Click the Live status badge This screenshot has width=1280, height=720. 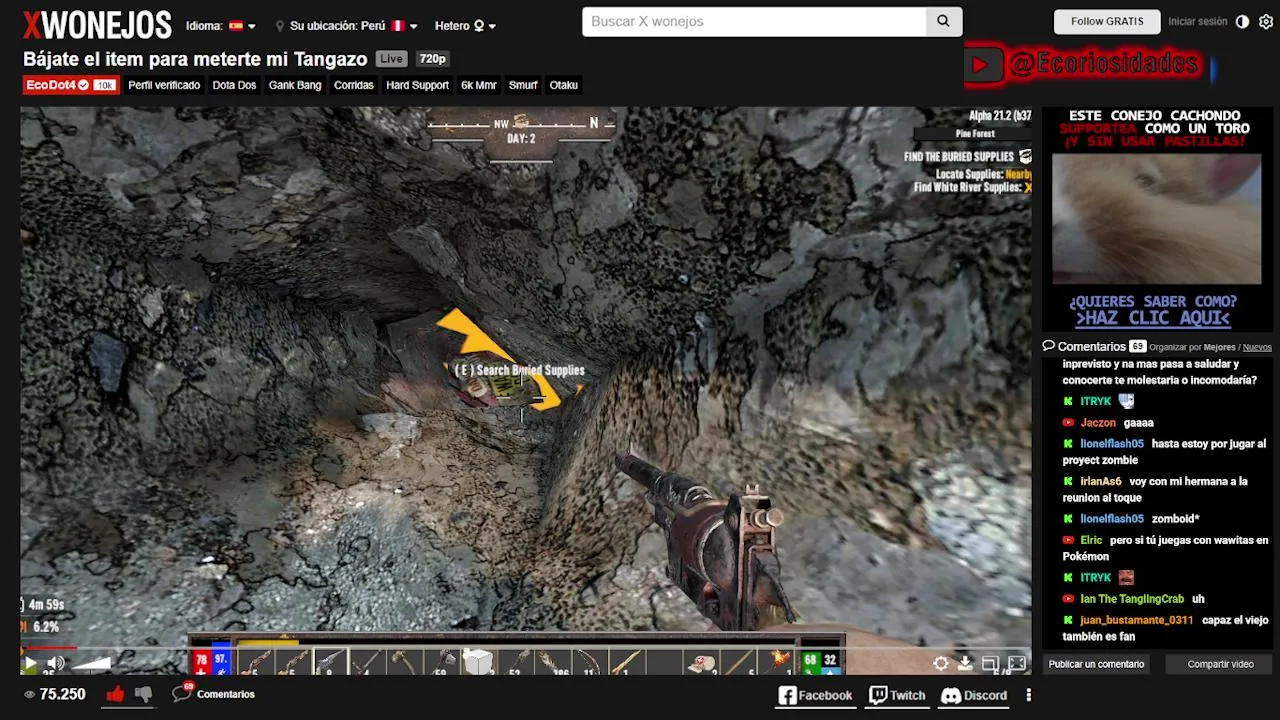392,59
